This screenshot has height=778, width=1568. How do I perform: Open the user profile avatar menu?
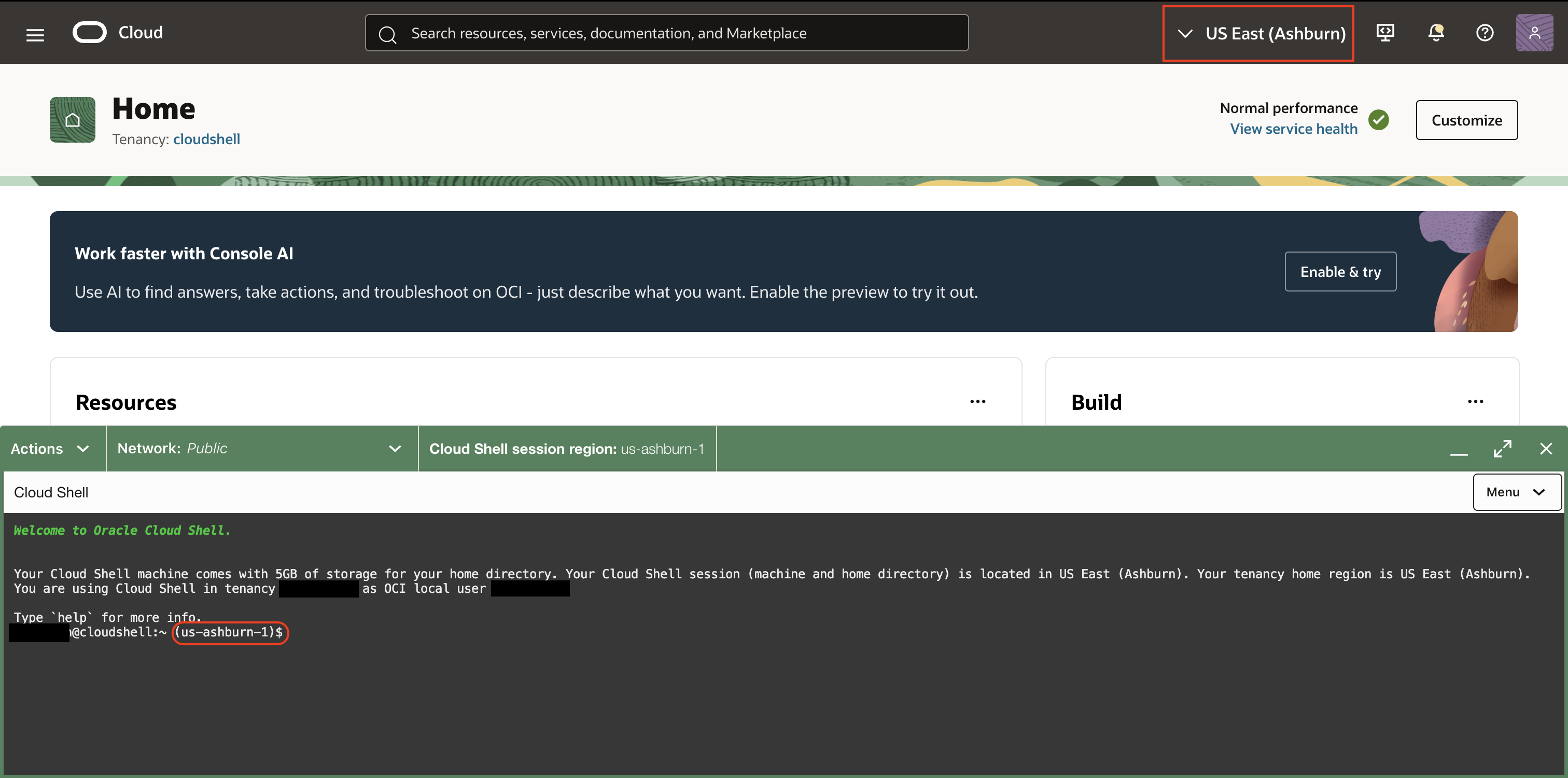tap(1534, 33)
